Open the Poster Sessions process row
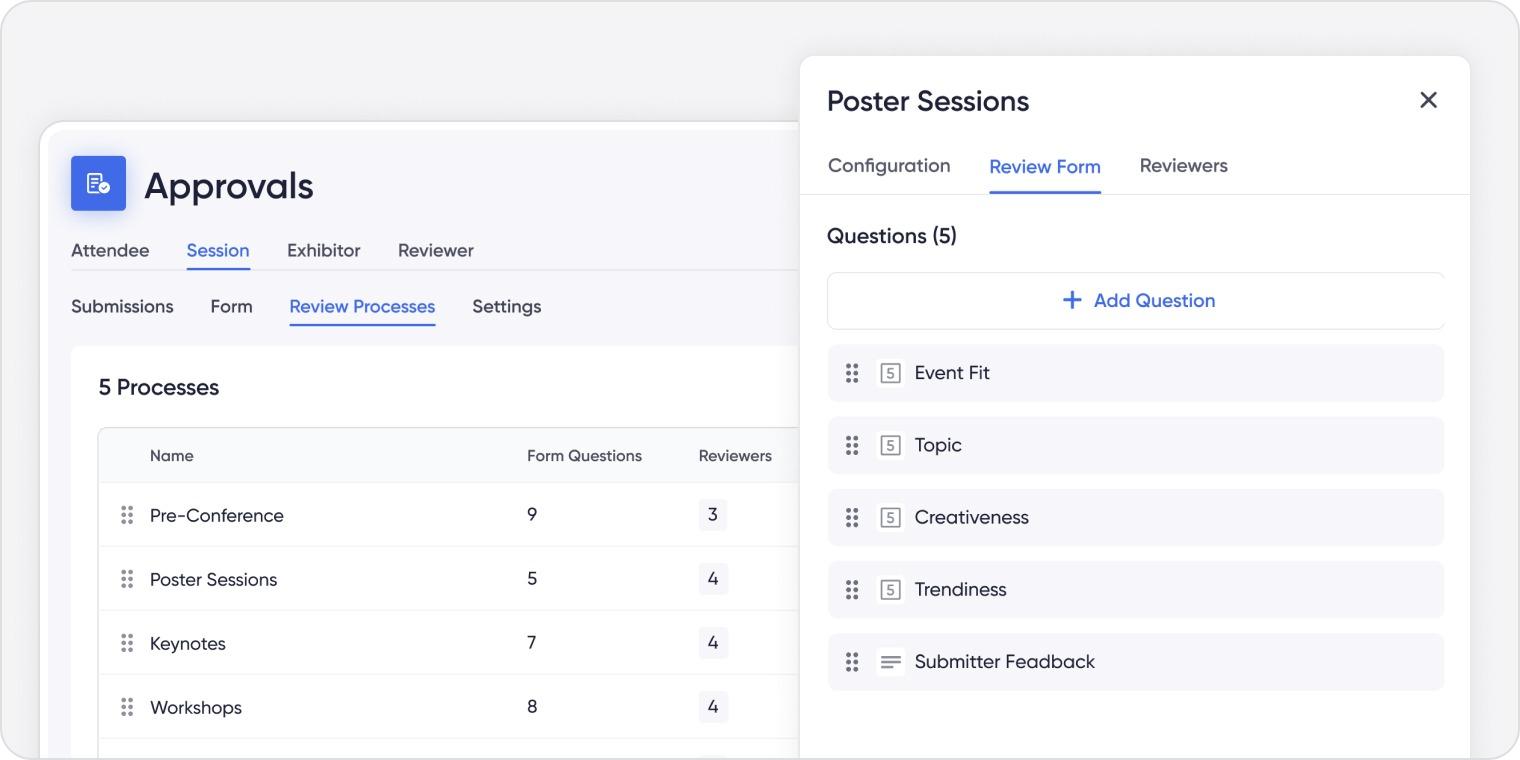Screen dimensions: 1520x760 (448, 579)
